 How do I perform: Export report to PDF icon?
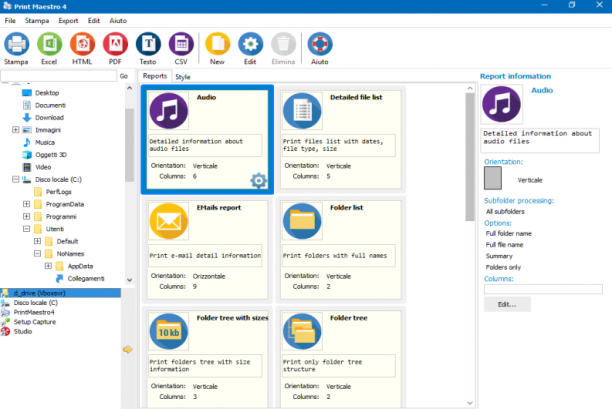coord(115,44)
